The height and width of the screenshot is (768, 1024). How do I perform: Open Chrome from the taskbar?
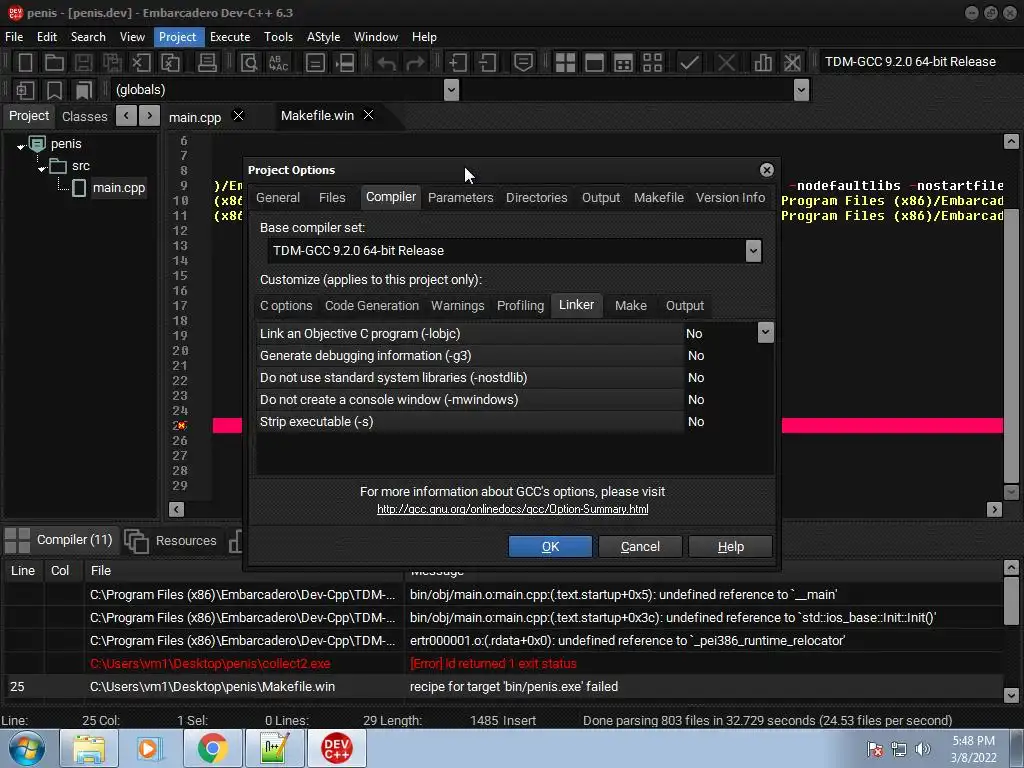tap(212, 748)
